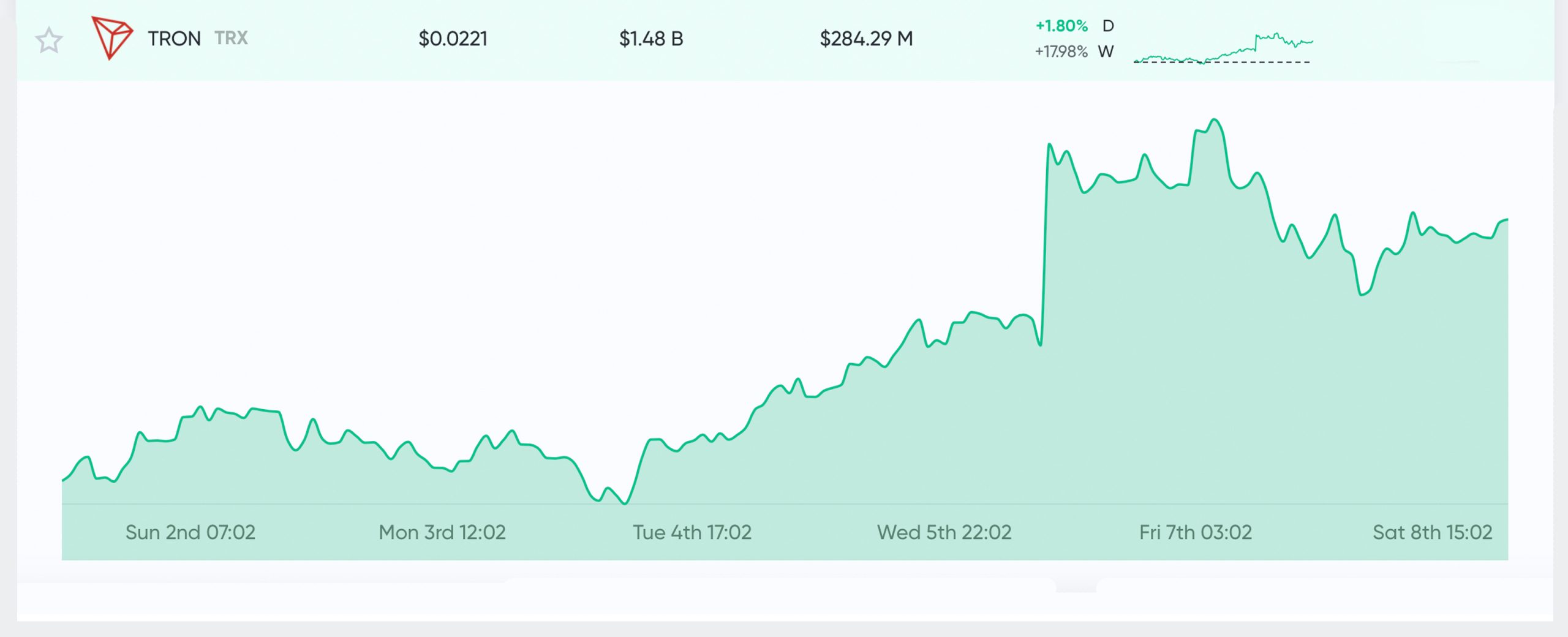Select the TRON name label

(173, 38)
